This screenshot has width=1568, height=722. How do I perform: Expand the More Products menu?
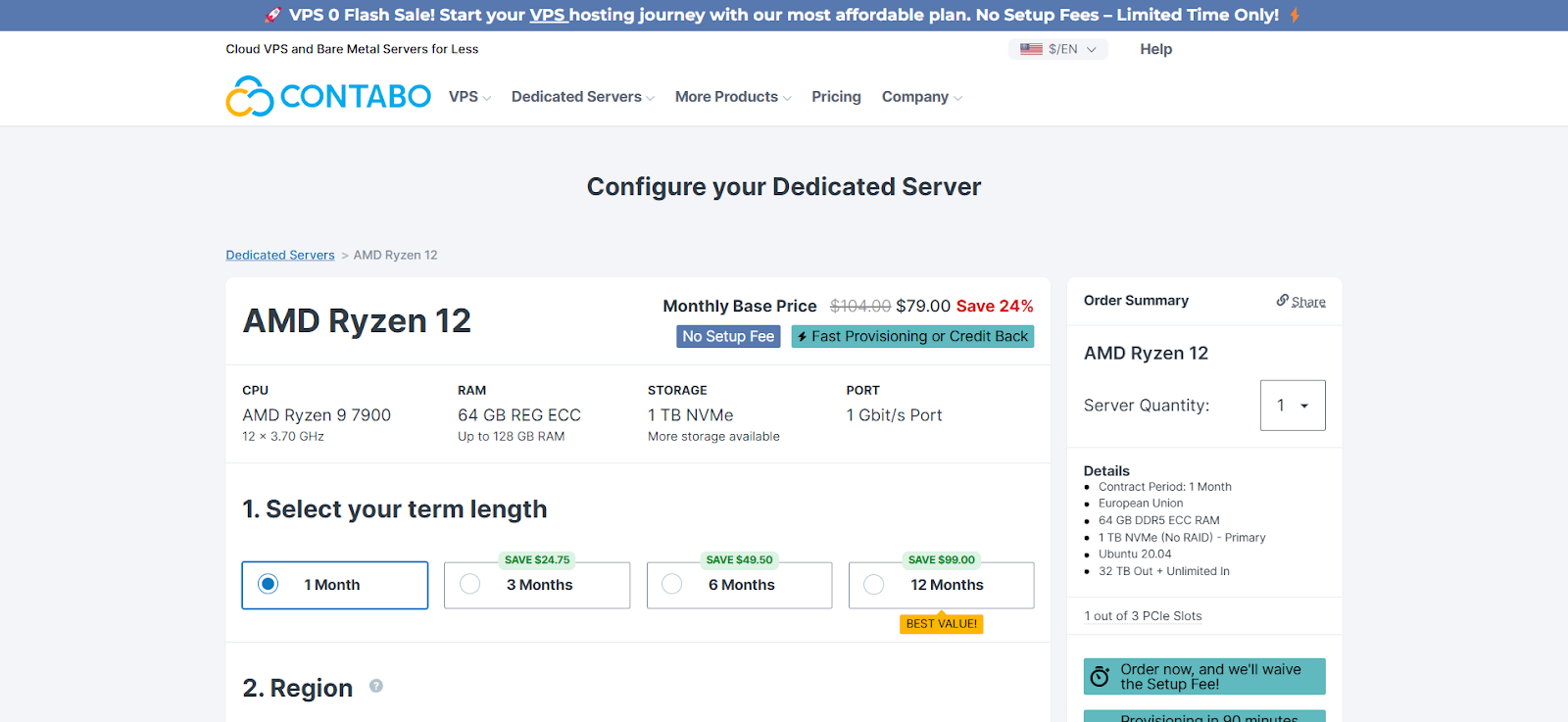click(x=733, y=97)
